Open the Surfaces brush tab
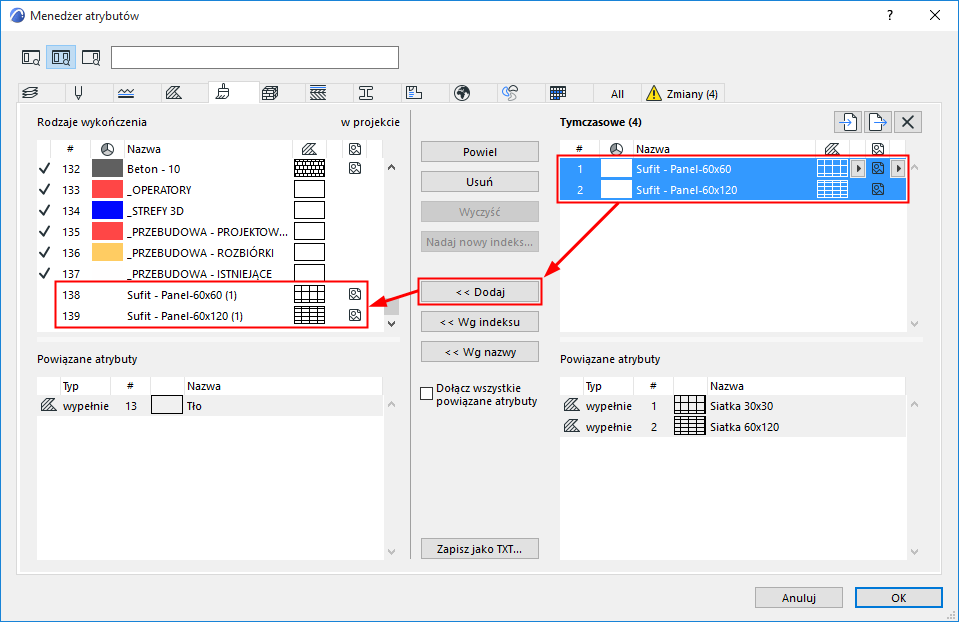The width and height of the screenshot is (959, 622). coord(223,92)
